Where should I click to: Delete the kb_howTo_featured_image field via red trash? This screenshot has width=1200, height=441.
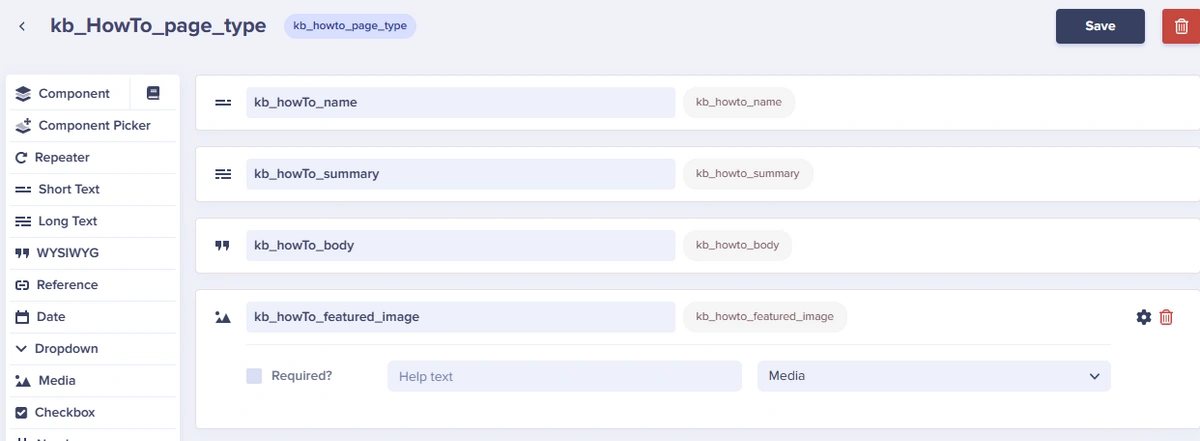pyautogui.click(x=1166, y=317)
